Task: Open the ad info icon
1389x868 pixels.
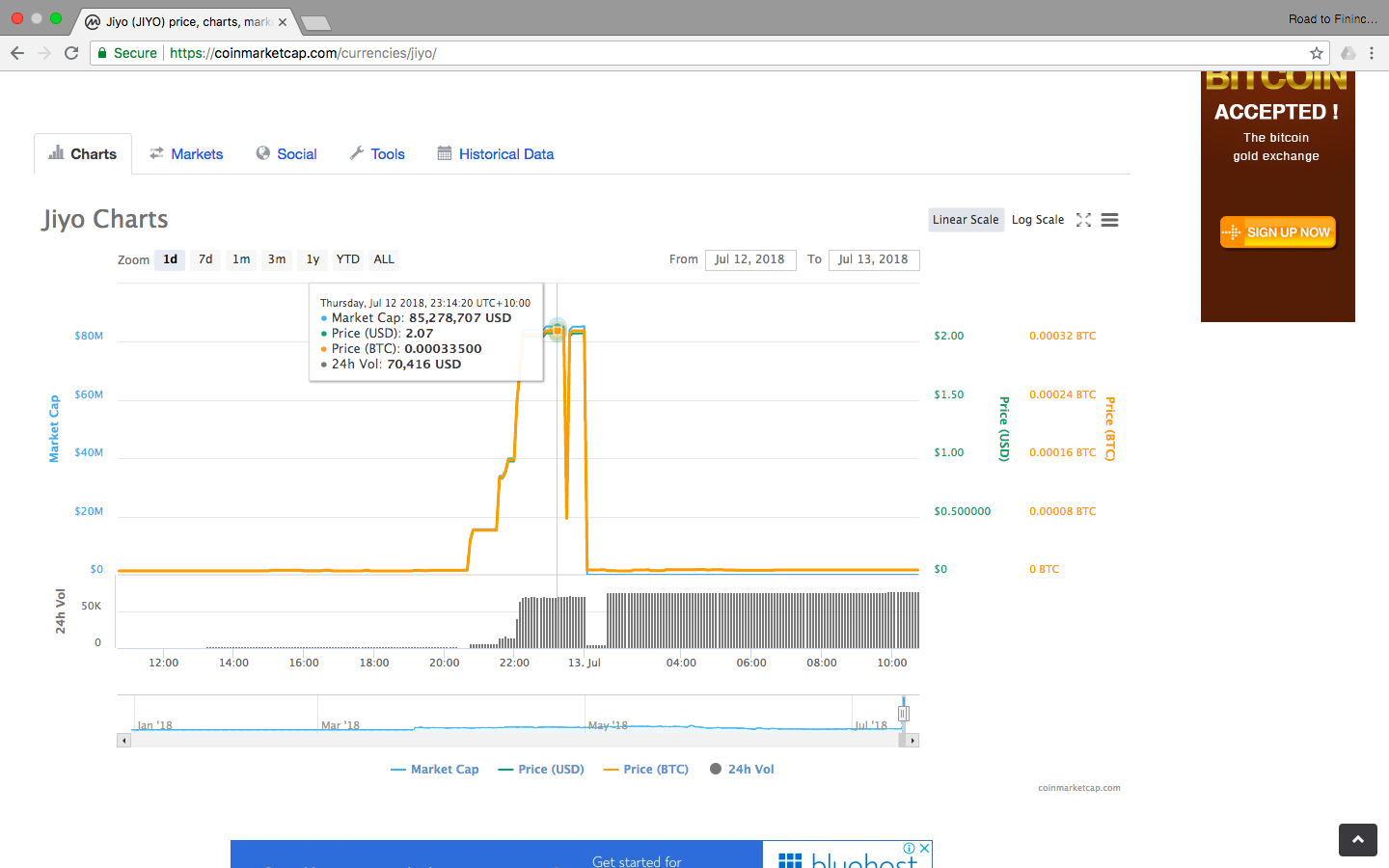Action: pos(909,849)
